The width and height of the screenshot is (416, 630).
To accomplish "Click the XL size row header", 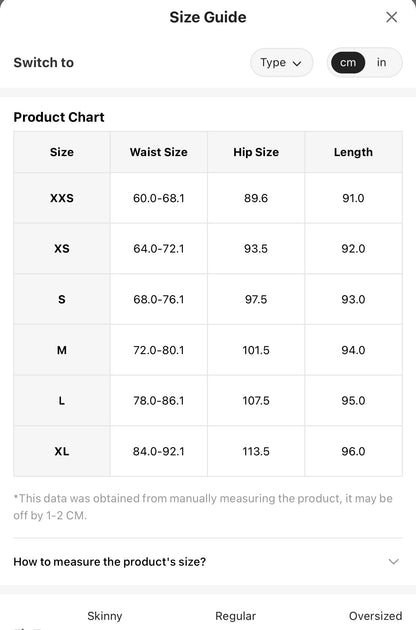I will (x=62, y=451).
